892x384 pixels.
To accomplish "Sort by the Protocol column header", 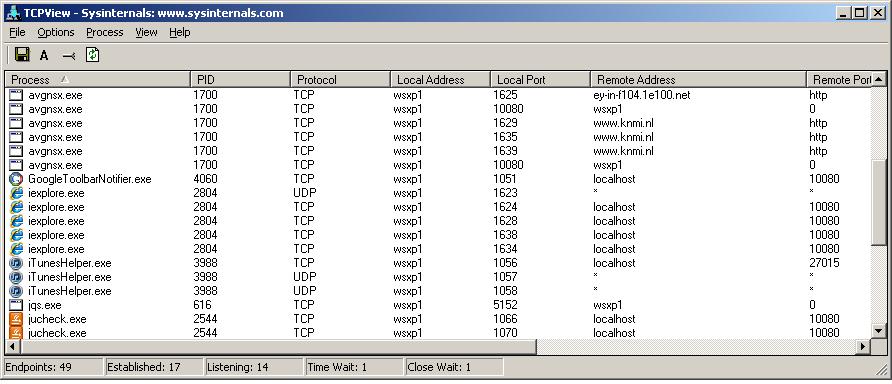I will [x=340, y=80].
